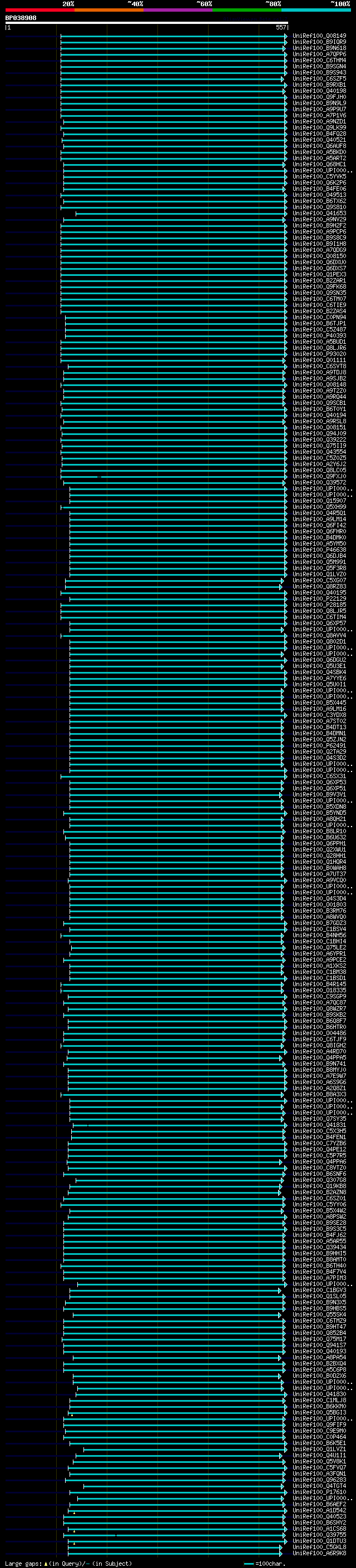Select the UniRef100_Q49513 label
This screenshot has height=1568, width=356.
[319, 195]
